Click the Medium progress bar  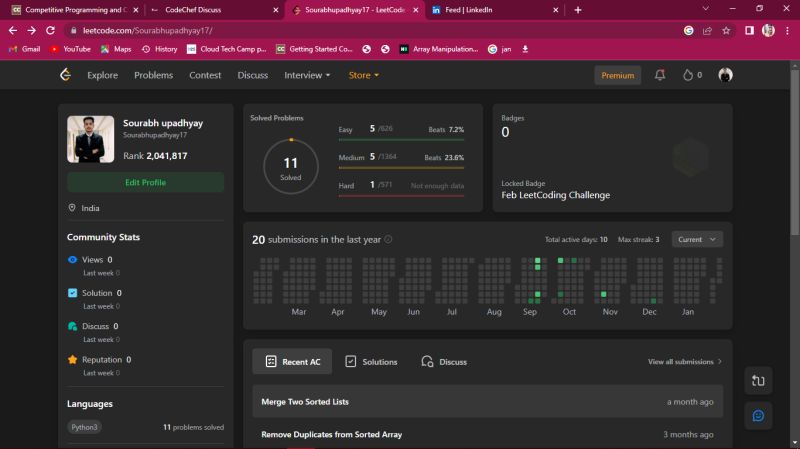click(401, 167)
